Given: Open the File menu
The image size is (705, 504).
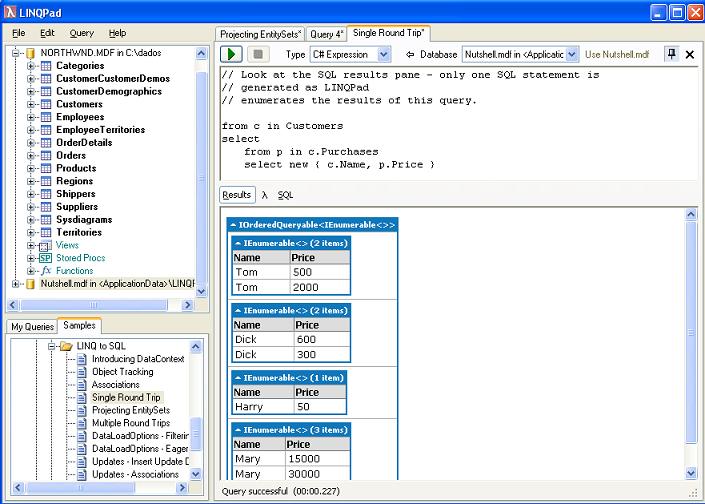Looking at the screenshot, I should [18, 33].
